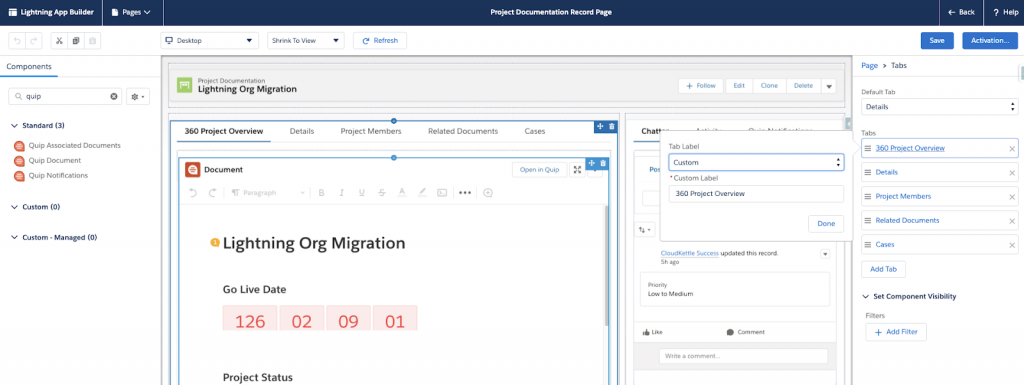Delete the Tabs component with trash icon

click(611, 126)
